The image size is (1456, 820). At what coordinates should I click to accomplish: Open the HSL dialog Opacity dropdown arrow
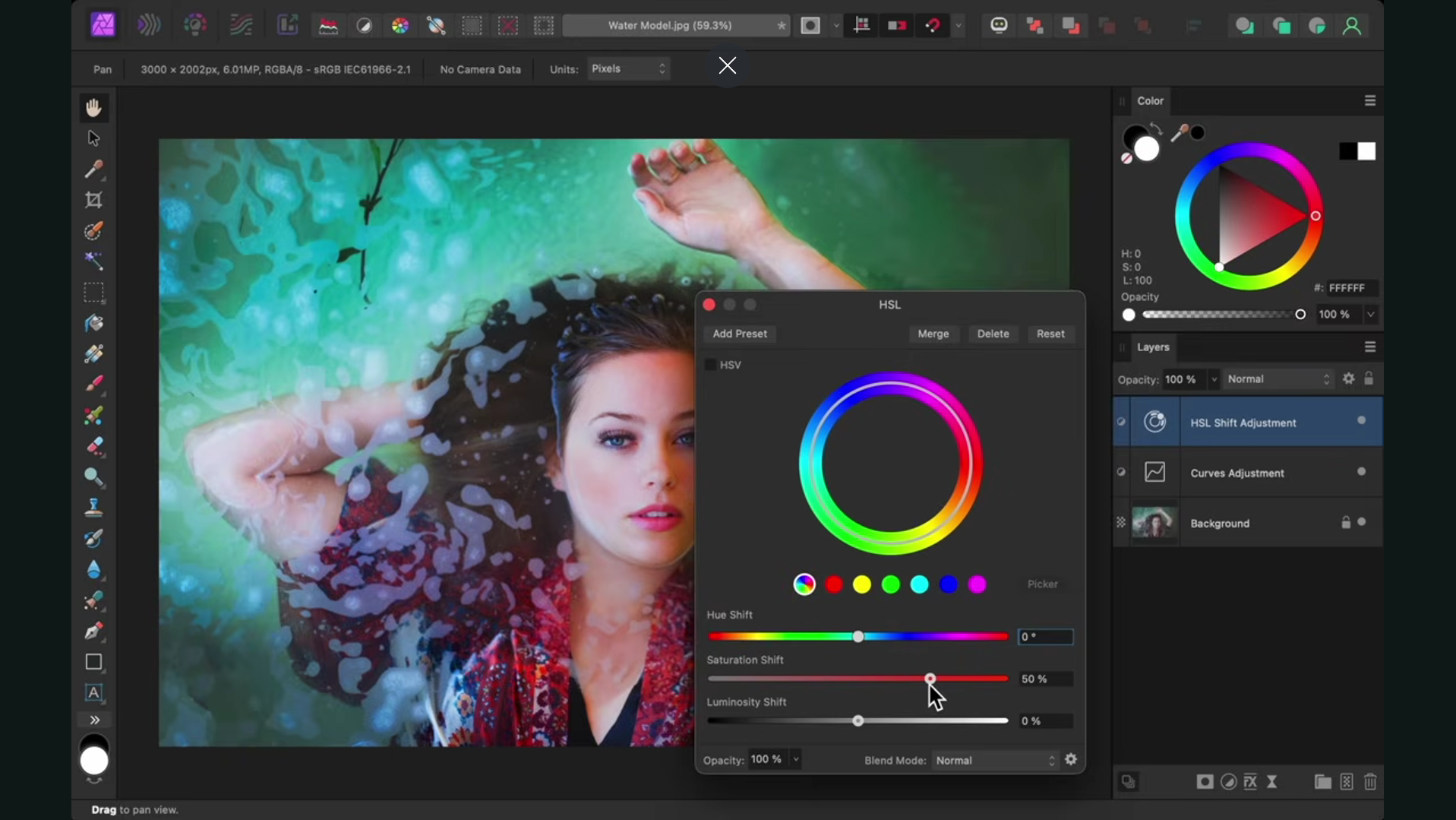(x=796, y=759)
